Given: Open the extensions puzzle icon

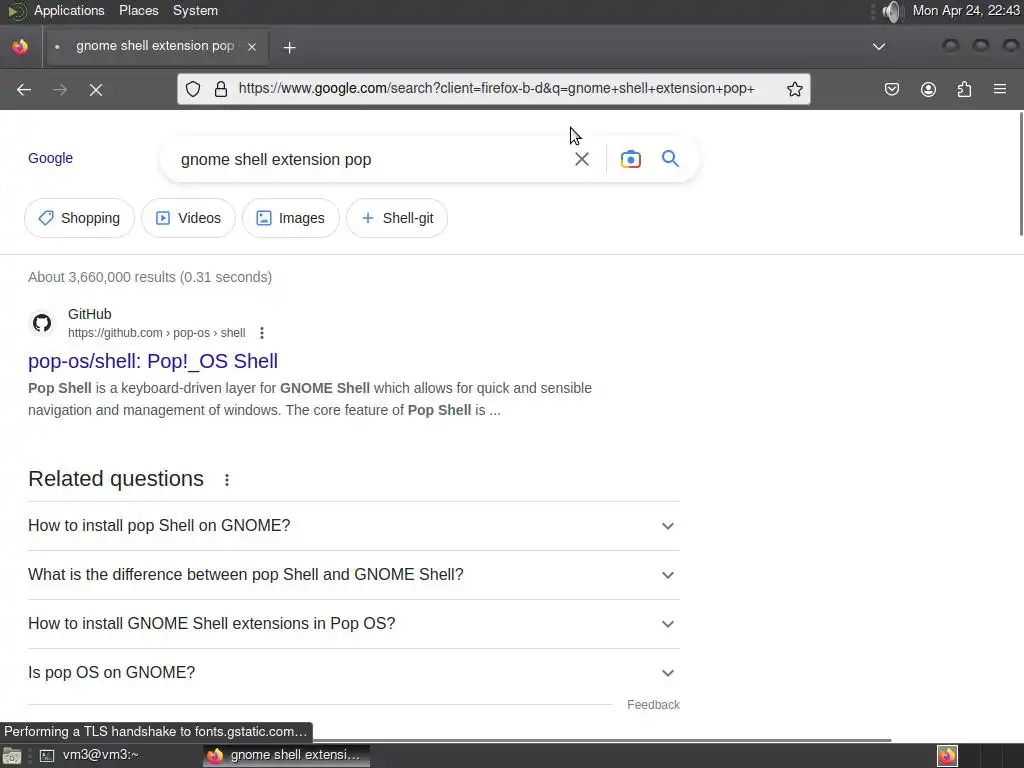Looking at the screenshot, I should click(x=964, y=89).
